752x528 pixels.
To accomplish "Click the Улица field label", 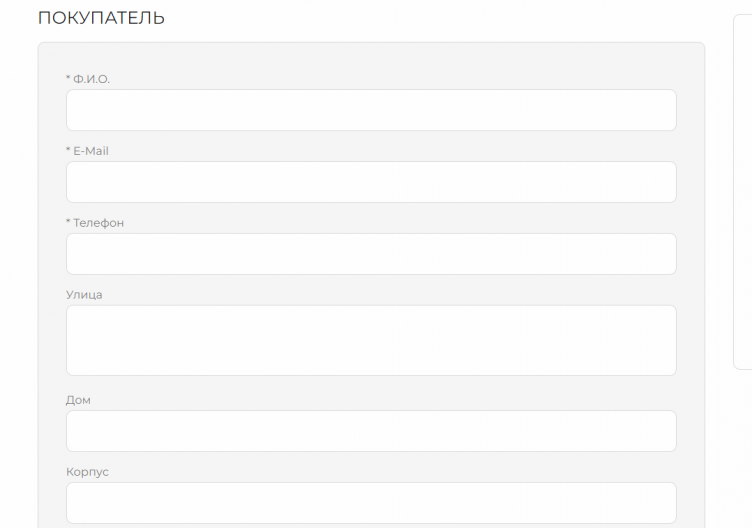I will click(84, 295).
